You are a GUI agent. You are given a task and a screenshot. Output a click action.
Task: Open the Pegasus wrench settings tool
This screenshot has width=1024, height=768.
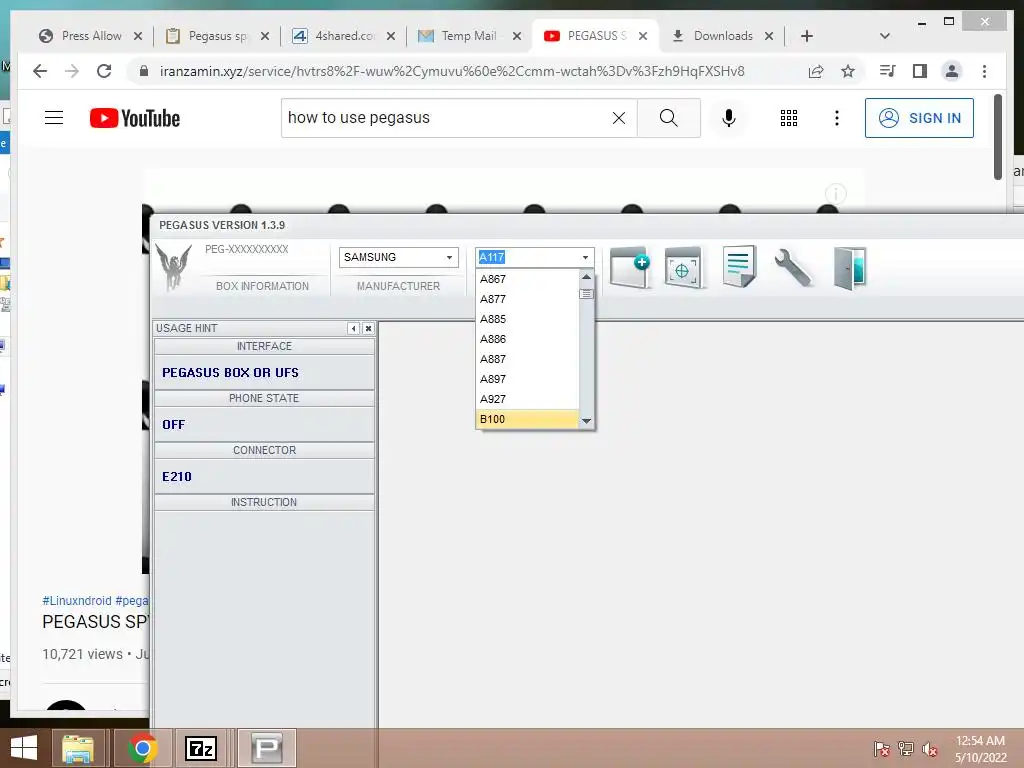coord(793,267)
